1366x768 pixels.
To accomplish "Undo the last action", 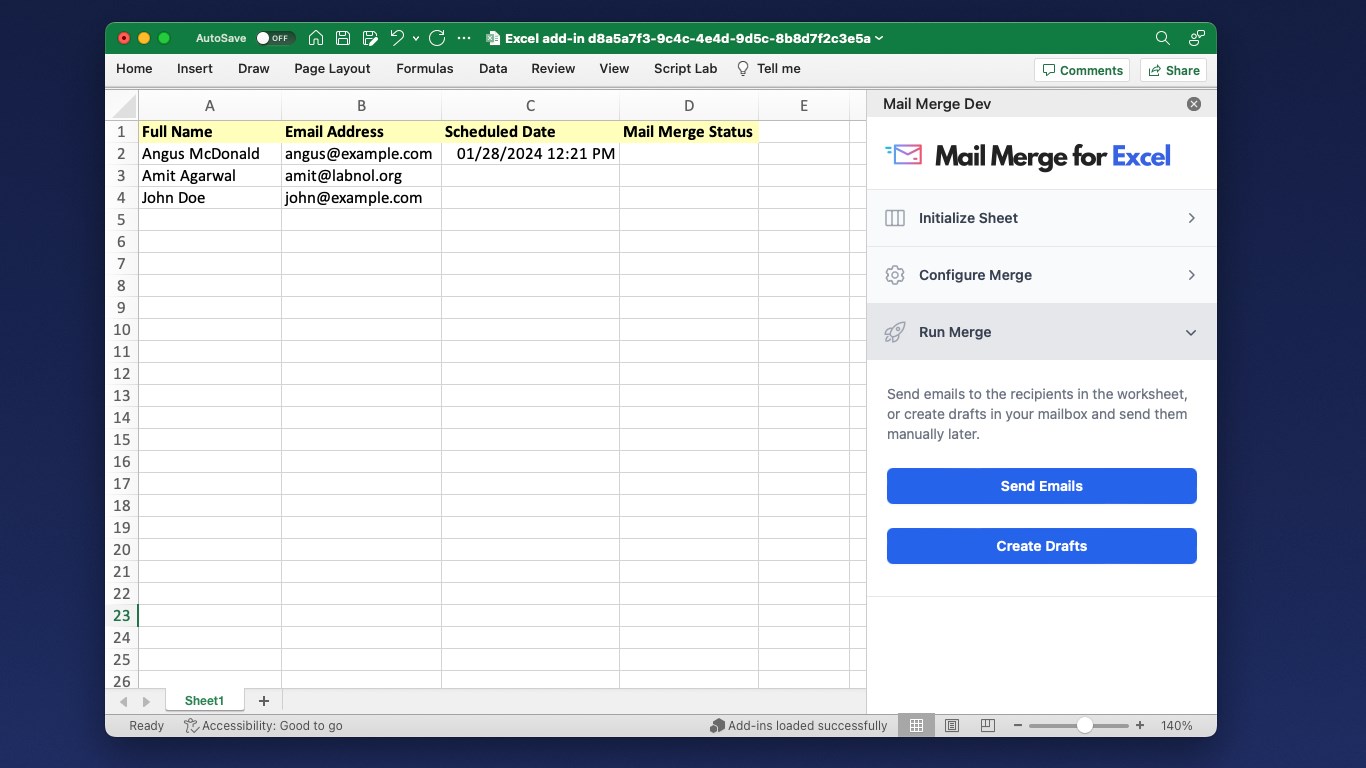I will 397,38.
